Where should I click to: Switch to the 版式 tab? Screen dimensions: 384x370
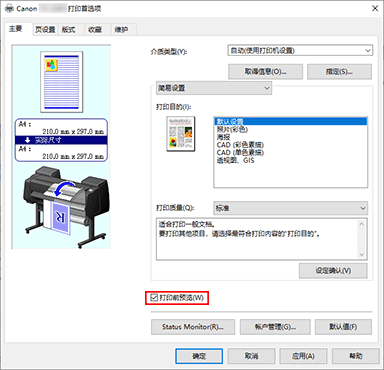coord(71,30)
